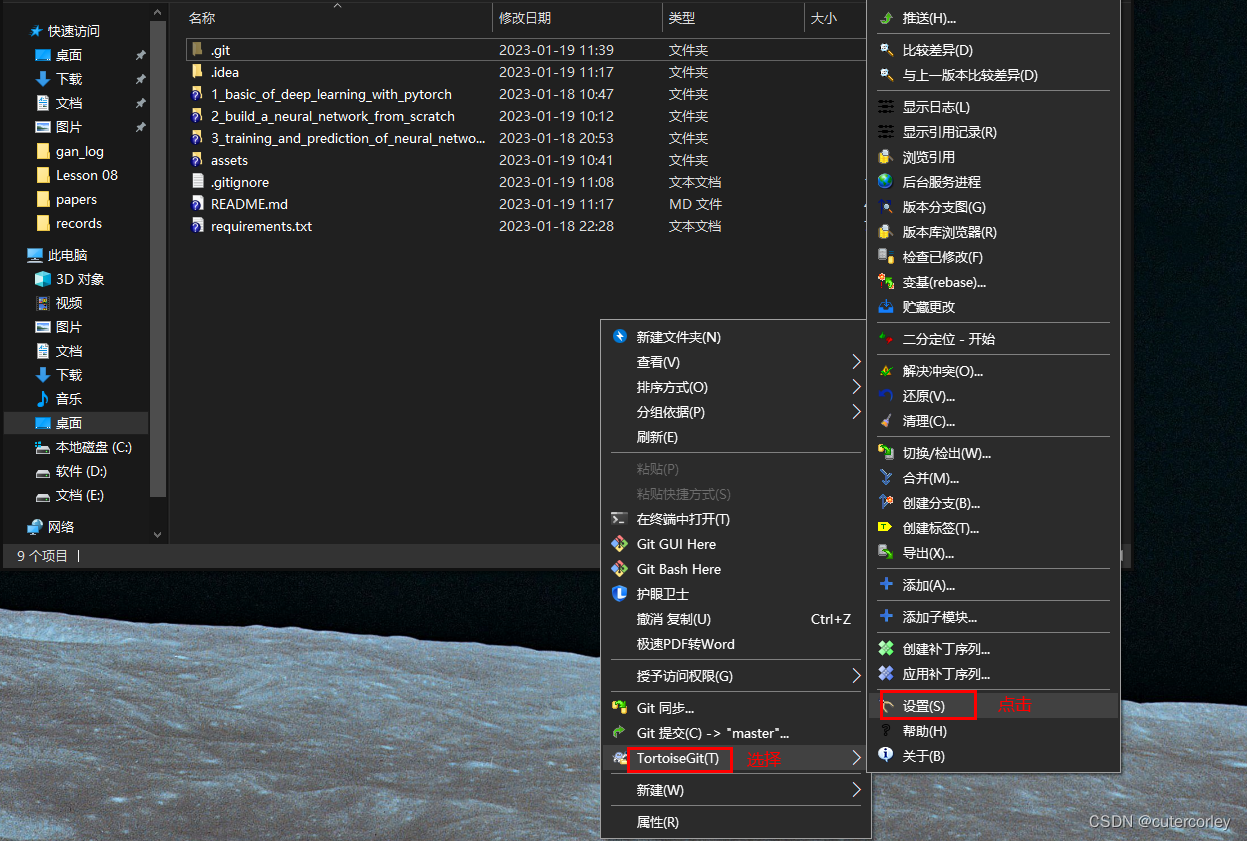Select 新建文件夹(N) in context menu
This screenshot has height=841, width=1247.
736,337
